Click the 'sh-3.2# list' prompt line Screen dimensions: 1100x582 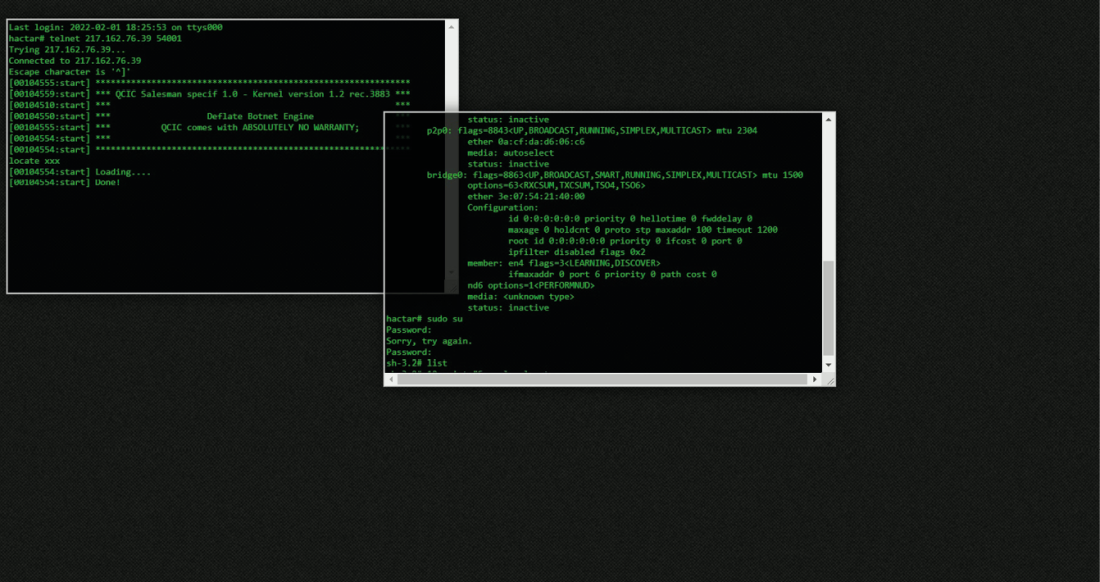416,363
